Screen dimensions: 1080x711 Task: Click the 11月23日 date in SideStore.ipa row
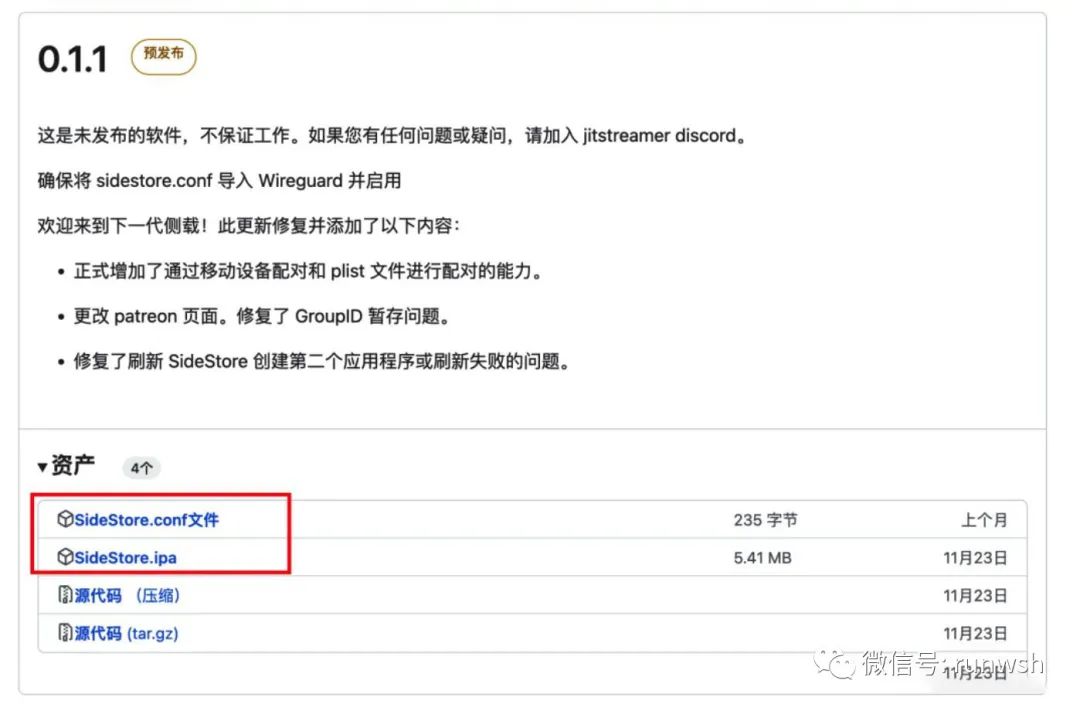tap(975, 558)
